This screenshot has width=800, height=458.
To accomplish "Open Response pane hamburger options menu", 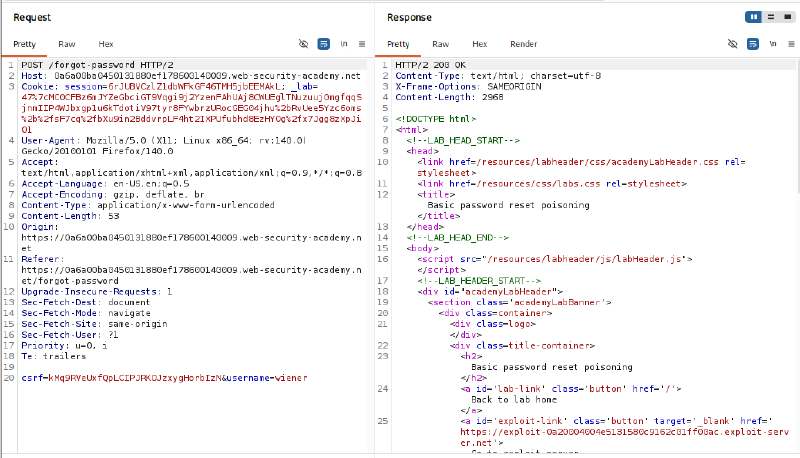I will (x=791, y=44).
